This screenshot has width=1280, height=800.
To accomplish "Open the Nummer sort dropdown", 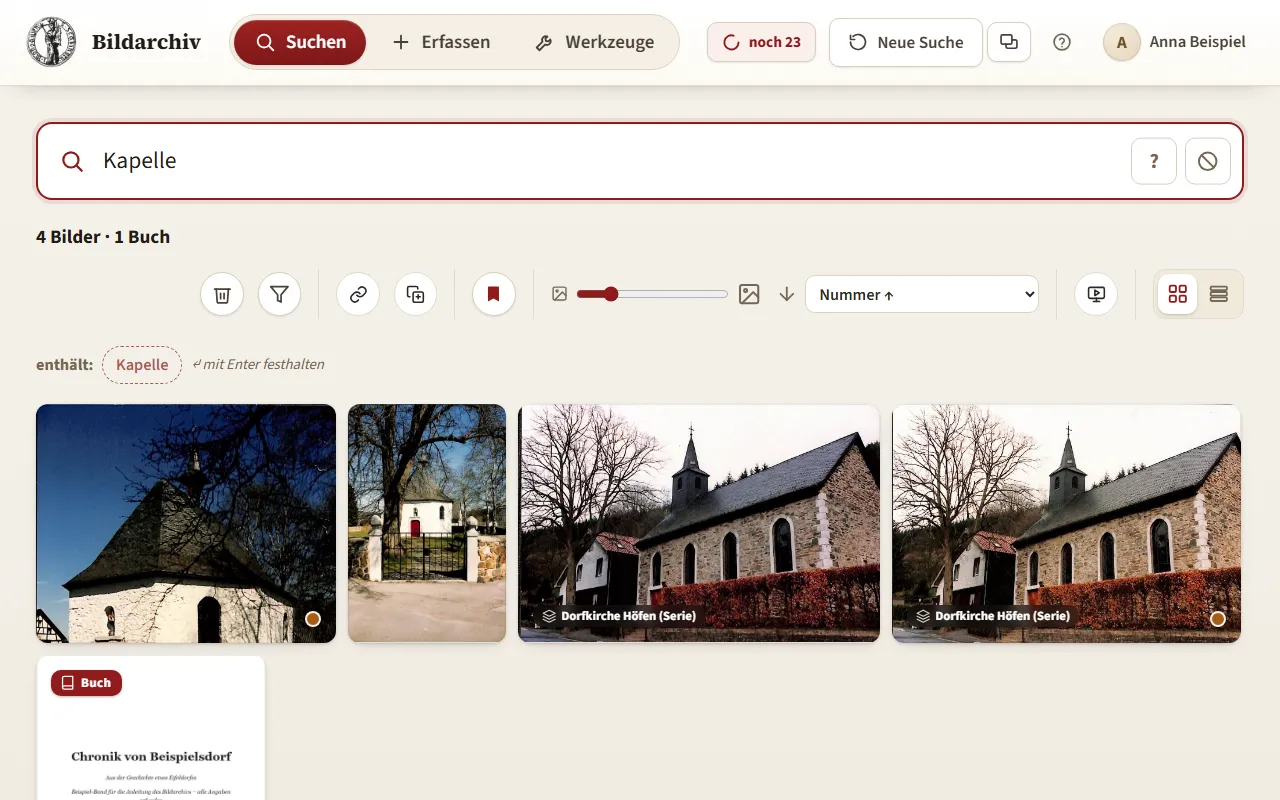I will [x=922, y=294].
